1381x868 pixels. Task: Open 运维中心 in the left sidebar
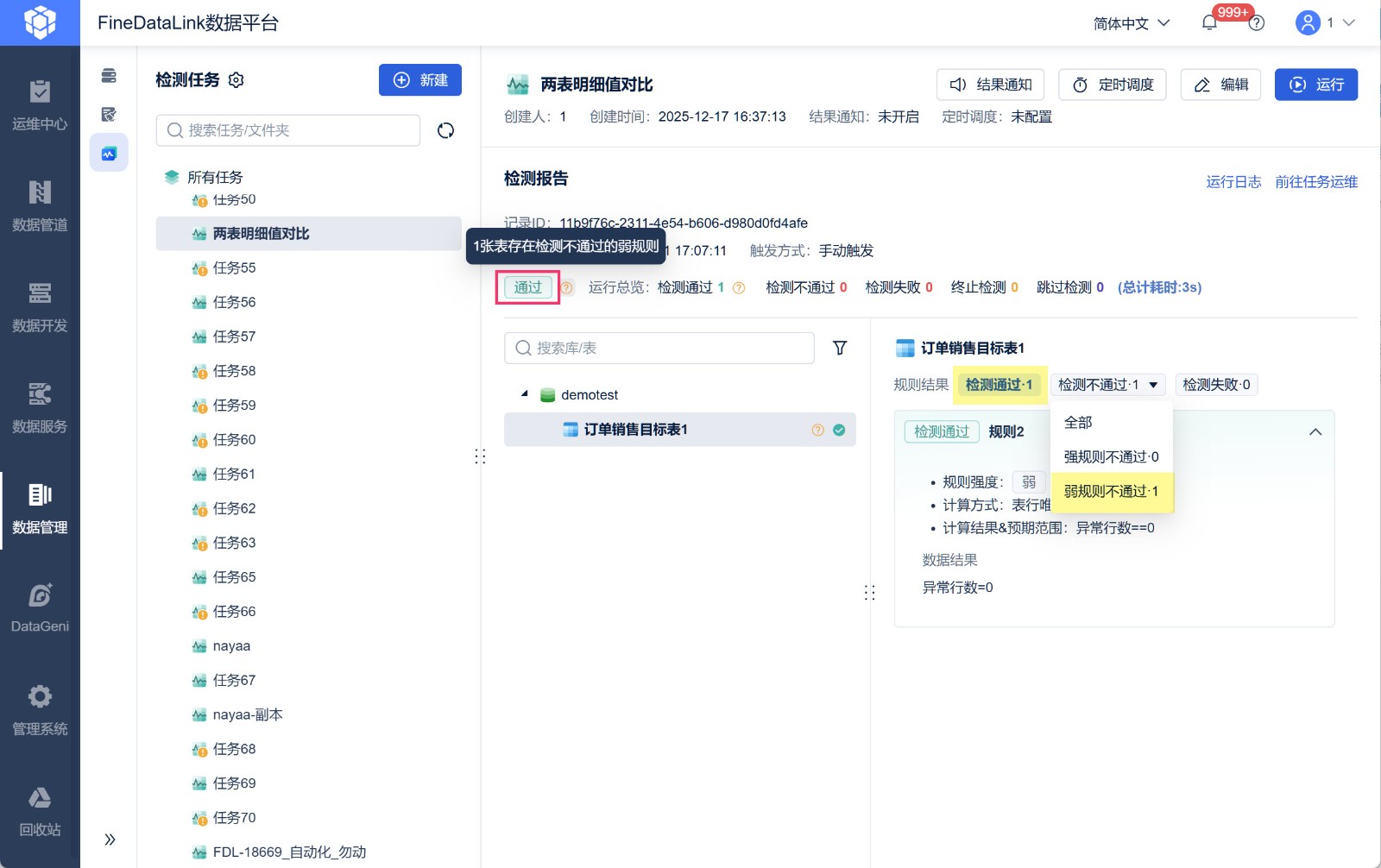tap(40, 105)
